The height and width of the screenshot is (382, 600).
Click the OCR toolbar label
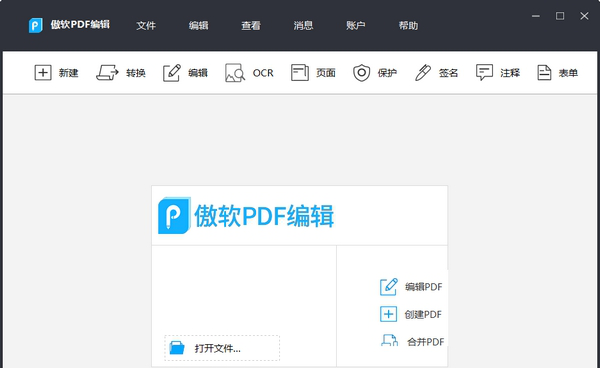(263, 73)
